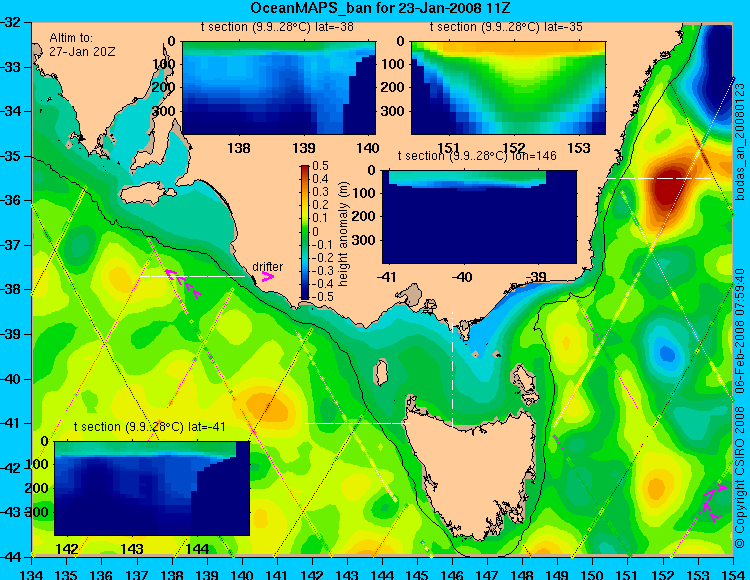
Task: Open the temperature section inset for lat=-35
Action: pyautogui.click(x=508, y=88)
